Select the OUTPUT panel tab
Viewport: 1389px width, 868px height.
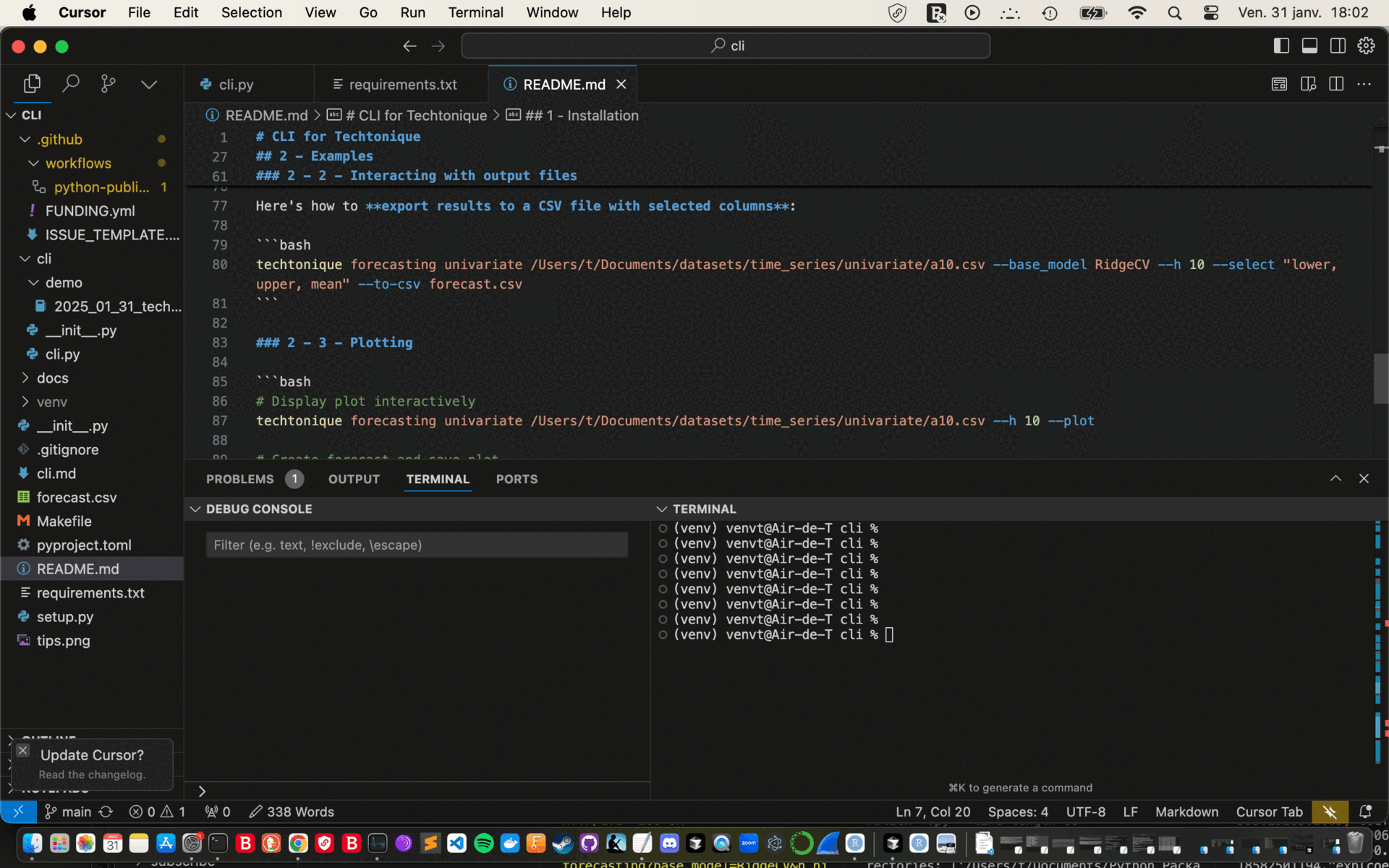354,479
